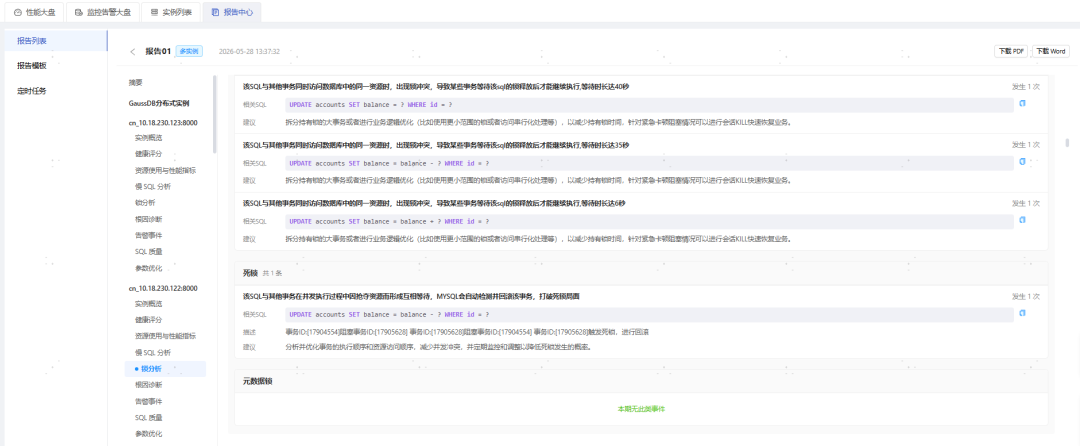Click the 描述 line with 事务ID:[17904554]
1080x446 pixels.
pos(467,331)
